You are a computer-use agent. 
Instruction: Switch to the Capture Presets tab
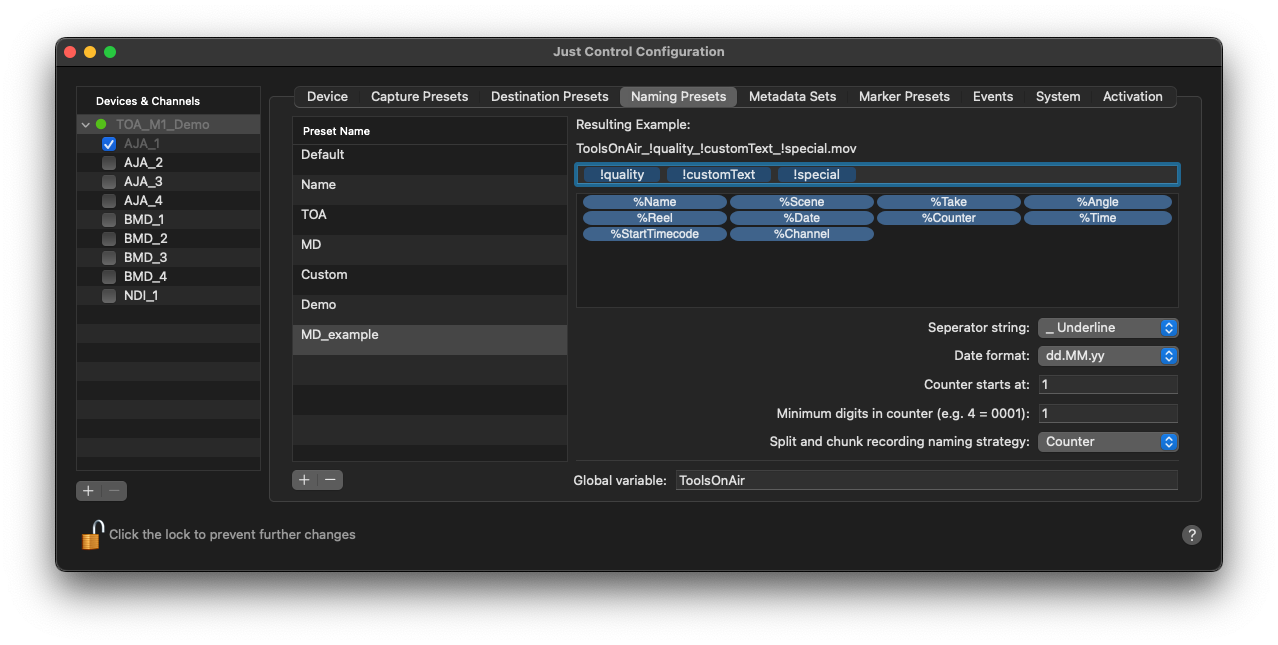click(419, 97)
